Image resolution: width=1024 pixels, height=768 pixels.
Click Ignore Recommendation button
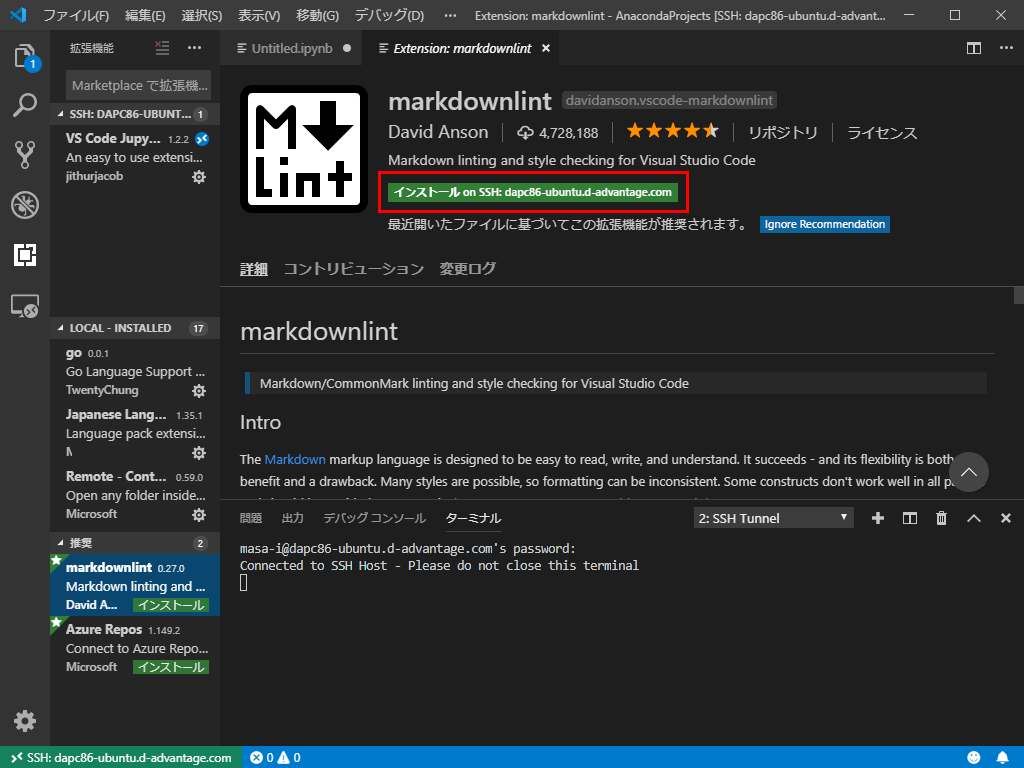tap(824, 224)
